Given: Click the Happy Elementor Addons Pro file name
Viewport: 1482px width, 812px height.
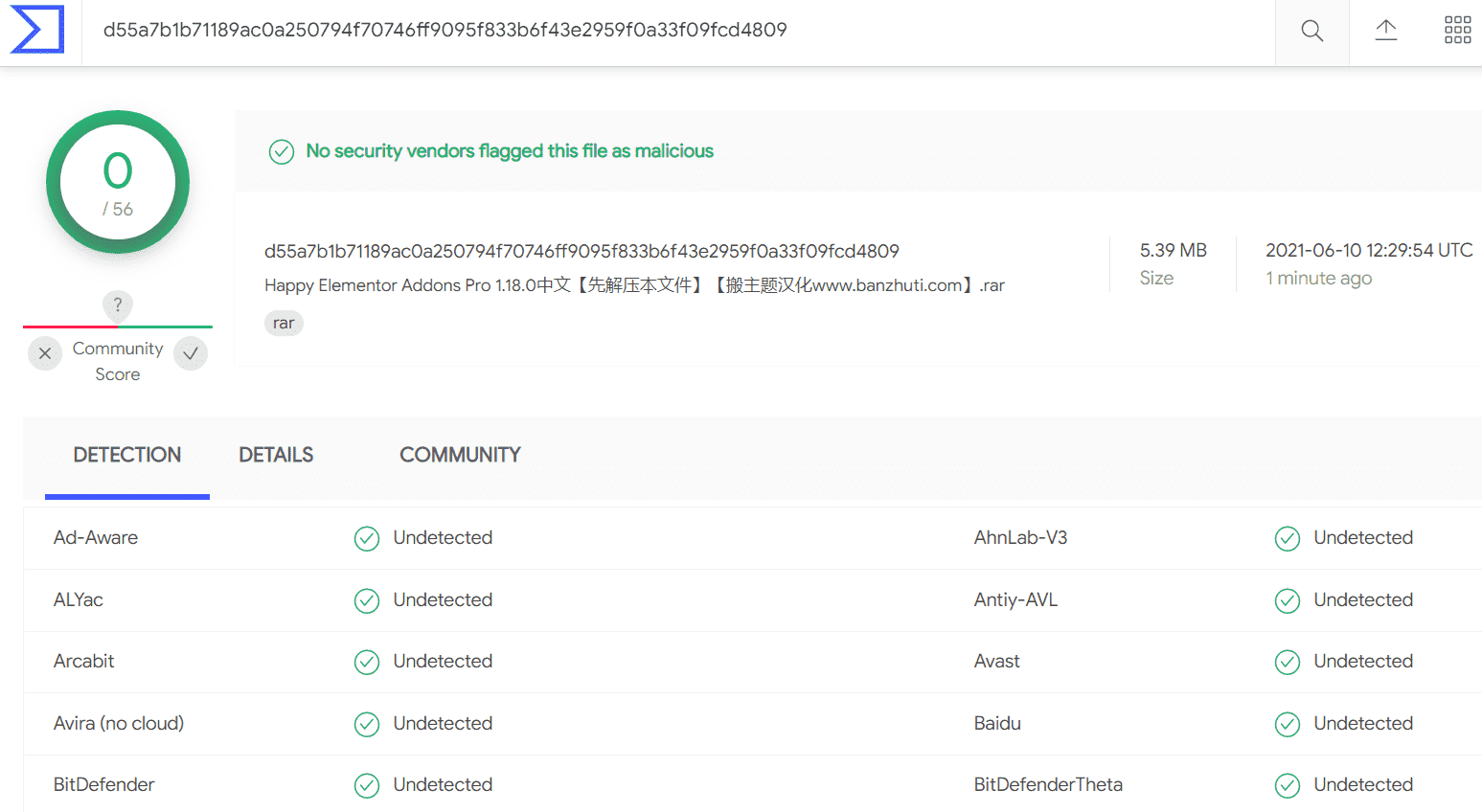Looking at the screenshot, I should click(x=634, y=285).
